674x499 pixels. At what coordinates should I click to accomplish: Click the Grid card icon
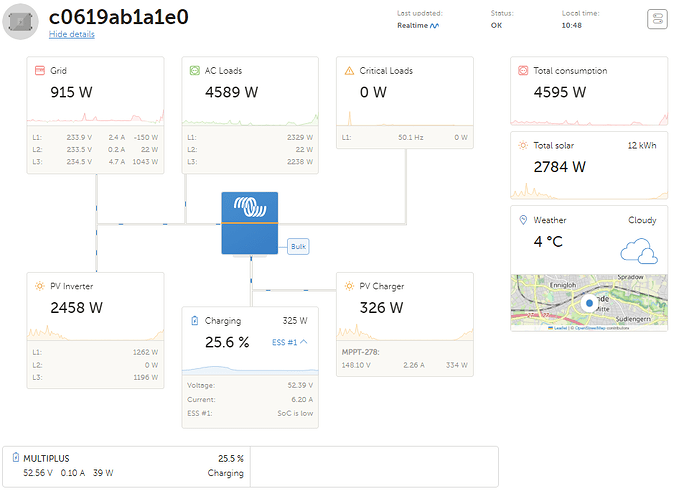[40, 70]
